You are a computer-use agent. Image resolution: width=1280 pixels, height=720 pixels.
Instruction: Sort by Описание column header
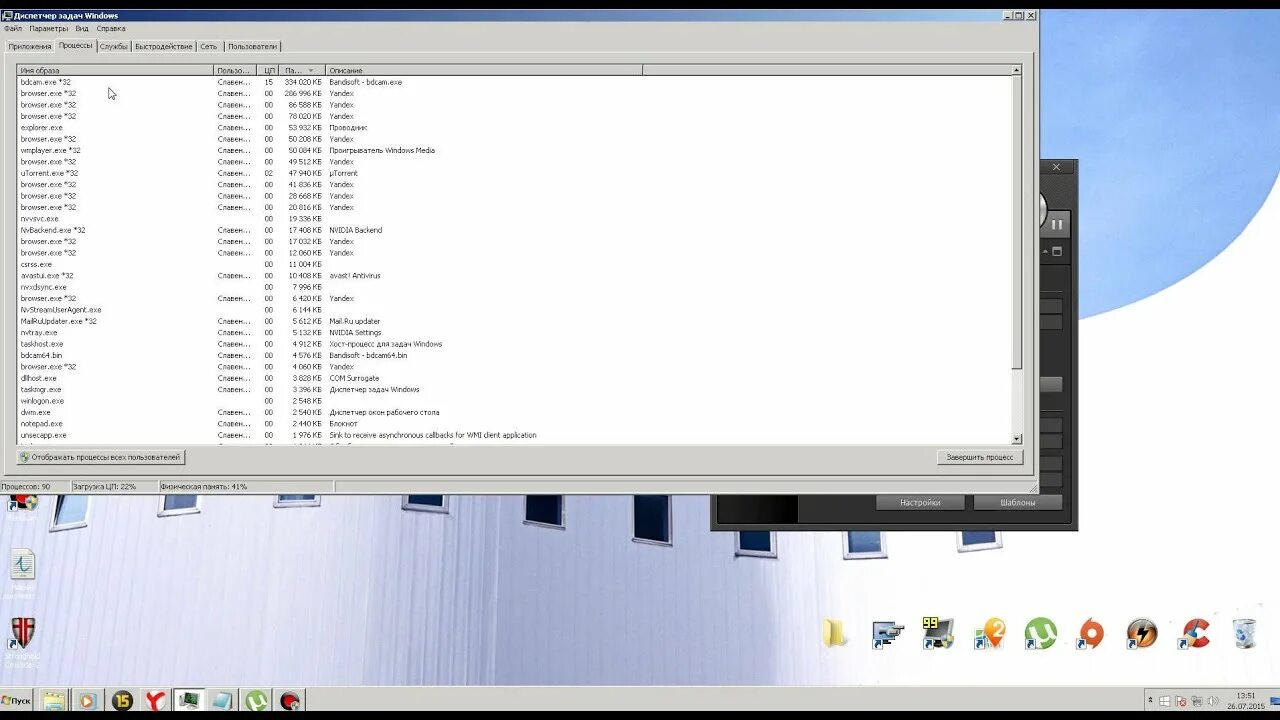[x=484, y=71]
